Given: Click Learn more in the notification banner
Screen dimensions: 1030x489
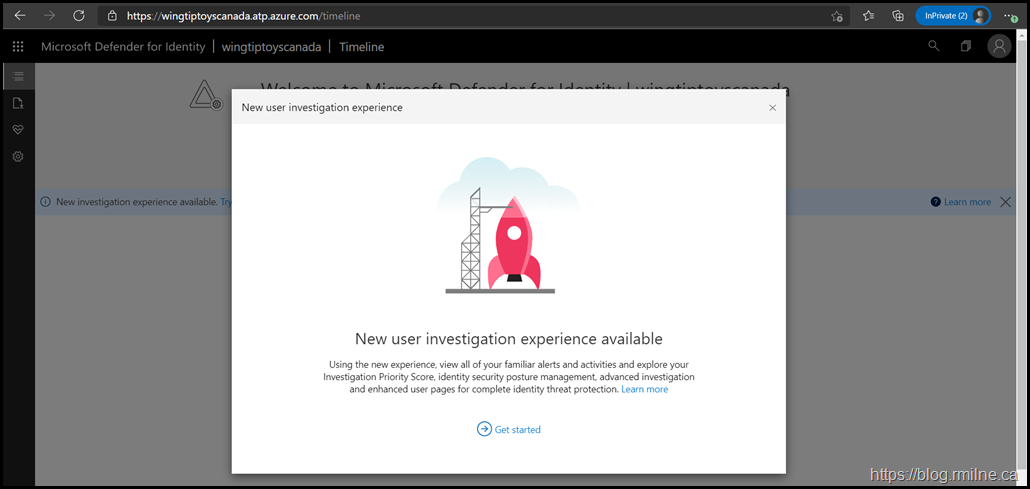Looking at the screenshot, I should pyautogui.click(x=966, y=202).
